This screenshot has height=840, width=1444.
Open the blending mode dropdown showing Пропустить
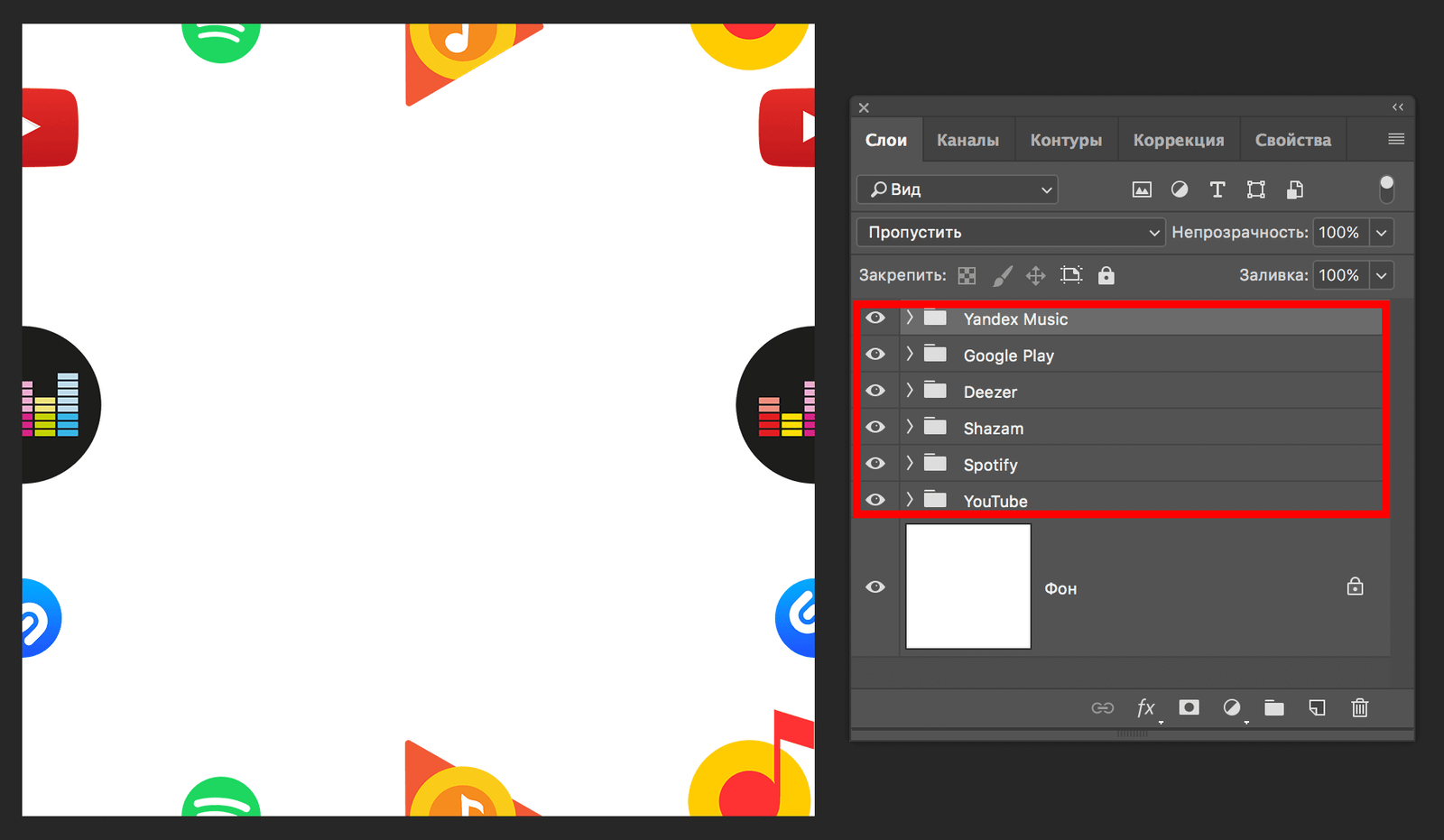pos(1009,232)
